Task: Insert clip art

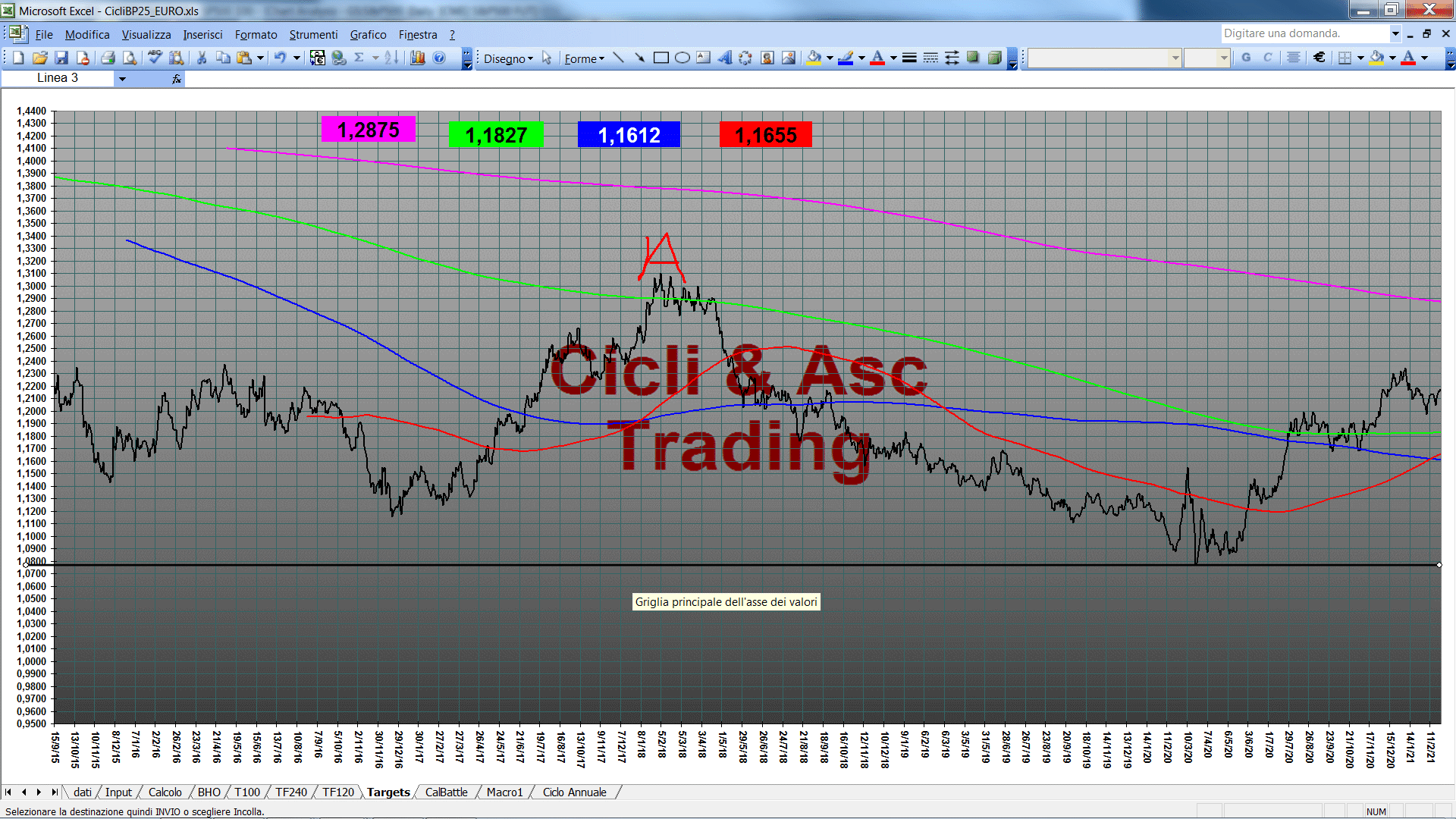Action: click(767, 58)
